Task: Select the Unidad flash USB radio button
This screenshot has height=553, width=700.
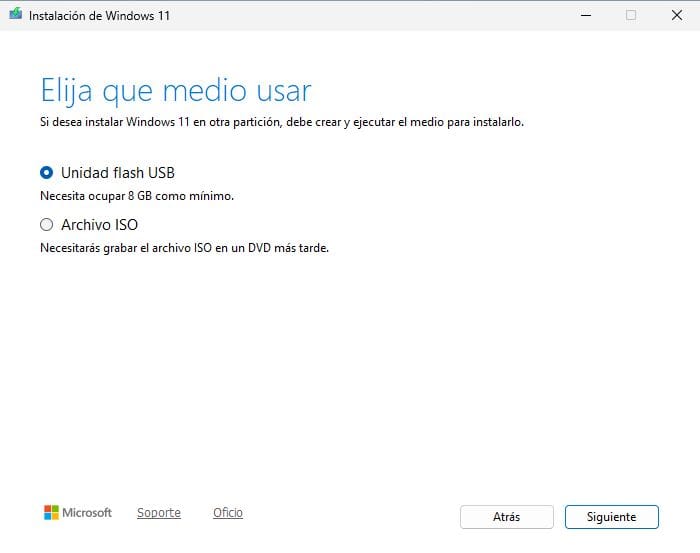Action: [x=46, y=172]
